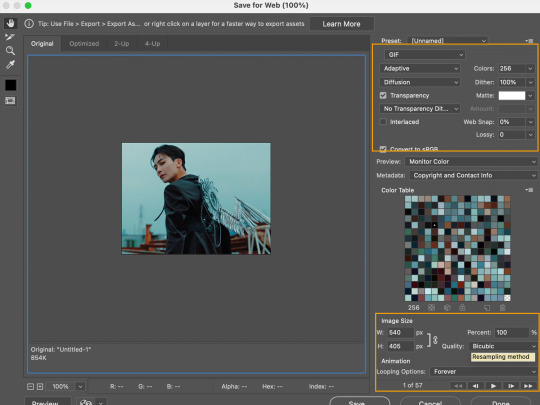
Task: Open the zoom level dropdown arrow
Action: [x=80, y=386]
